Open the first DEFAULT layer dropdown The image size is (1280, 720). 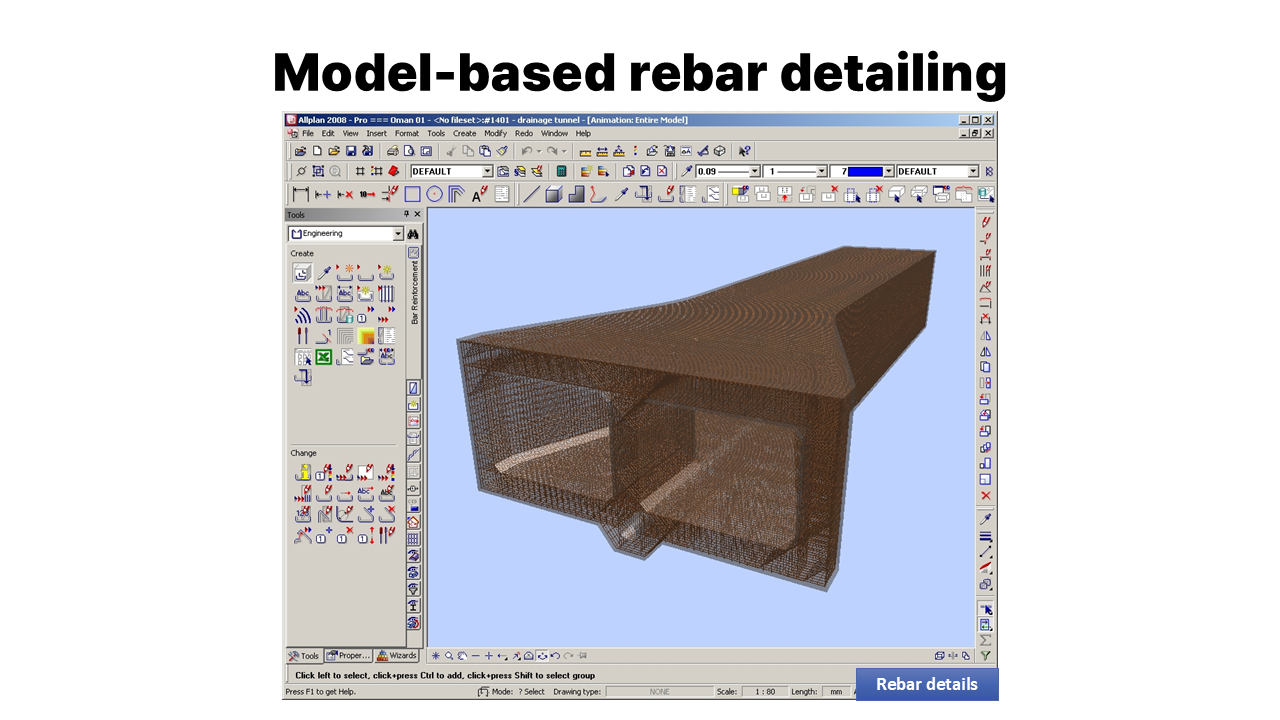pyautogui.click(x=488, y=172)
